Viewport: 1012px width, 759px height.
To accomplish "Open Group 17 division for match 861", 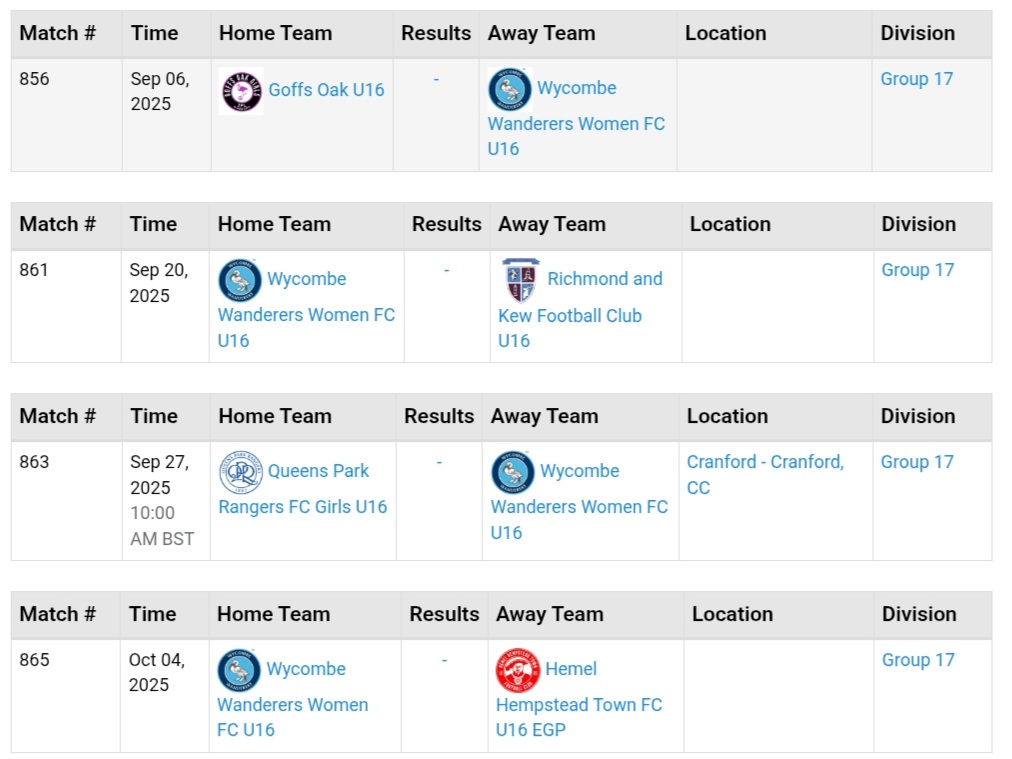I will [x=917, y=270].
